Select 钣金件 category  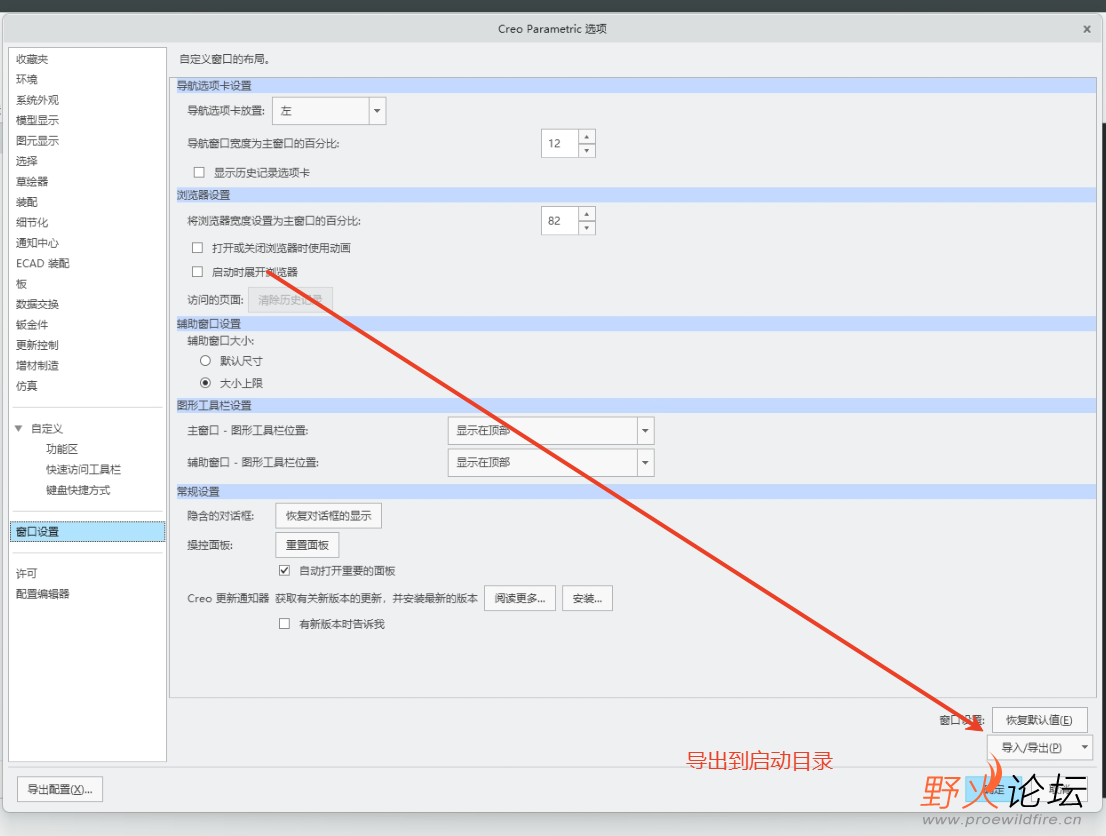coord(32,325)
